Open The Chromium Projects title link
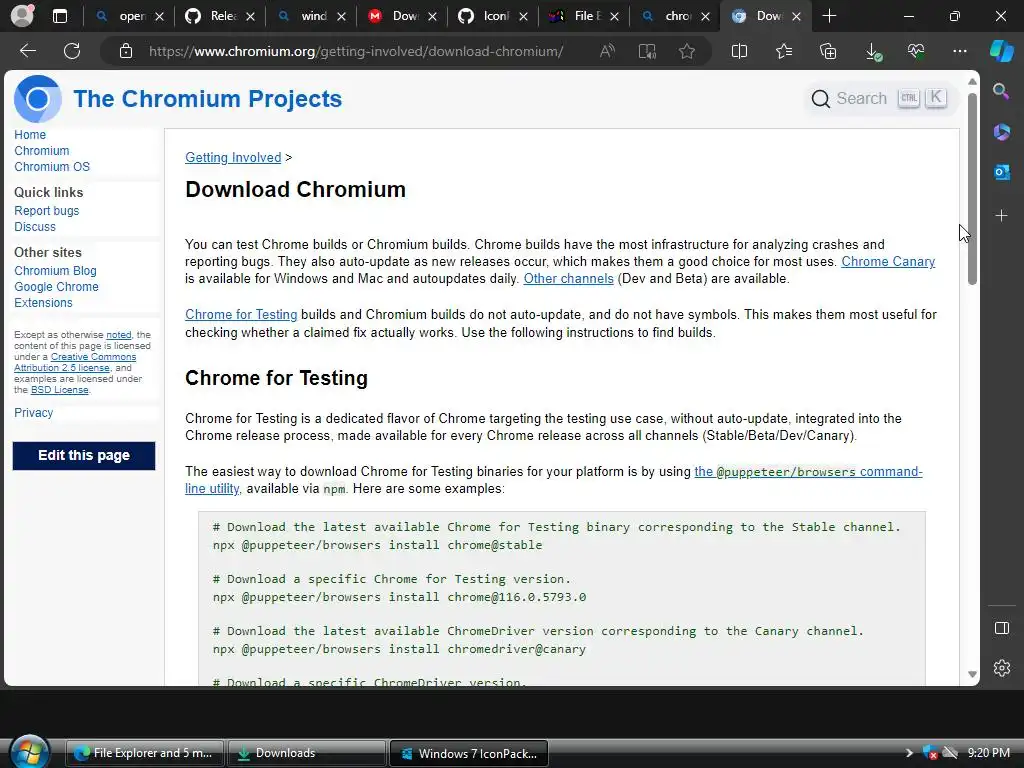This screenshot has width=1024, height=768. pos(208,99)
